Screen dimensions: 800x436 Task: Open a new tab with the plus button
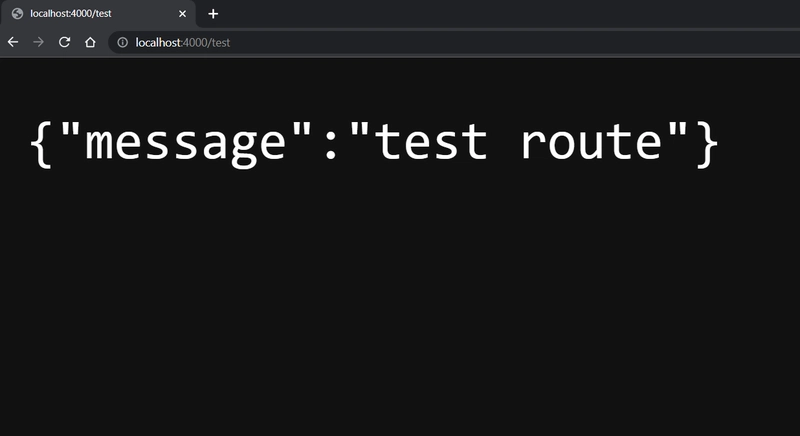pyautogui.click(x=213, y=14)
